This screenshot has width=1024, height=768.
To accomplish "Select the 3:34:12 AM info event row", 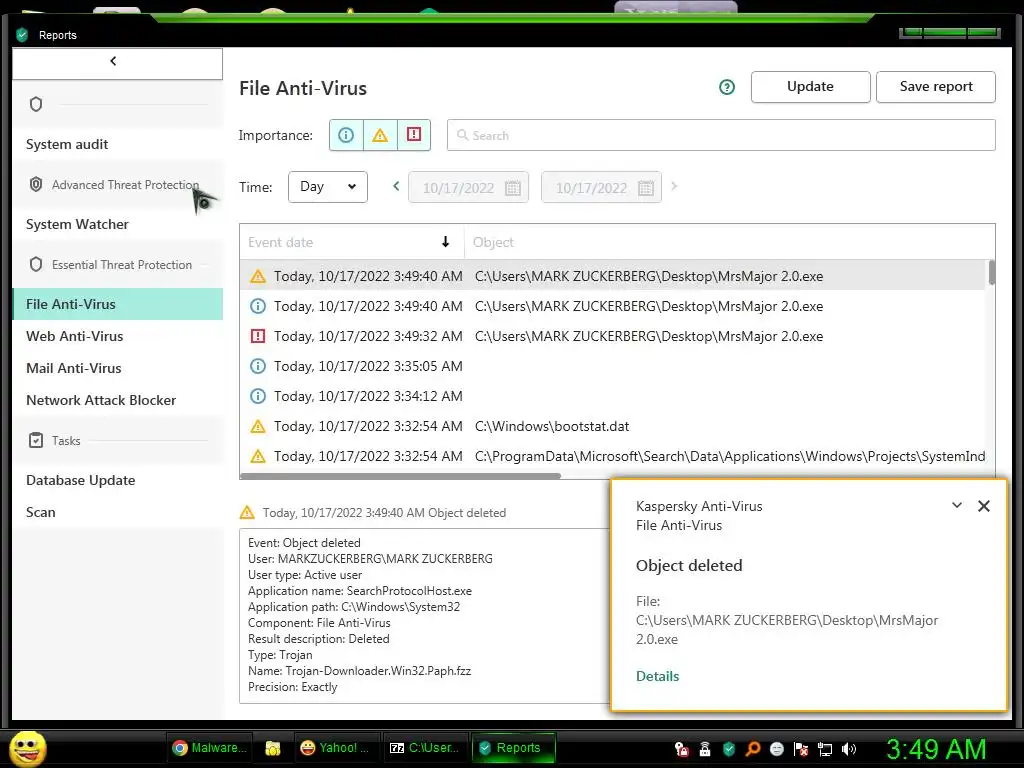I will point(613,396).
